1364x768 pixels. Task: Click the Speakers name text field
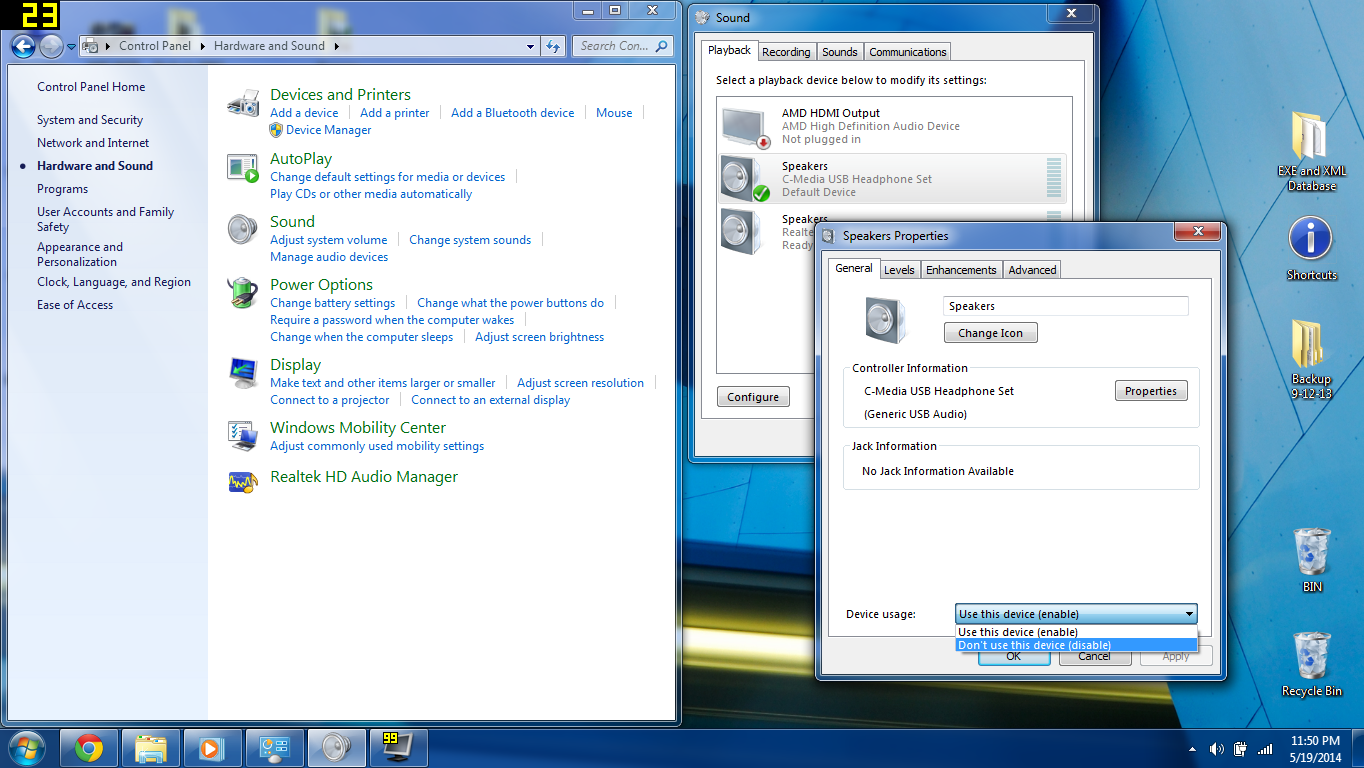(1066, 306)
